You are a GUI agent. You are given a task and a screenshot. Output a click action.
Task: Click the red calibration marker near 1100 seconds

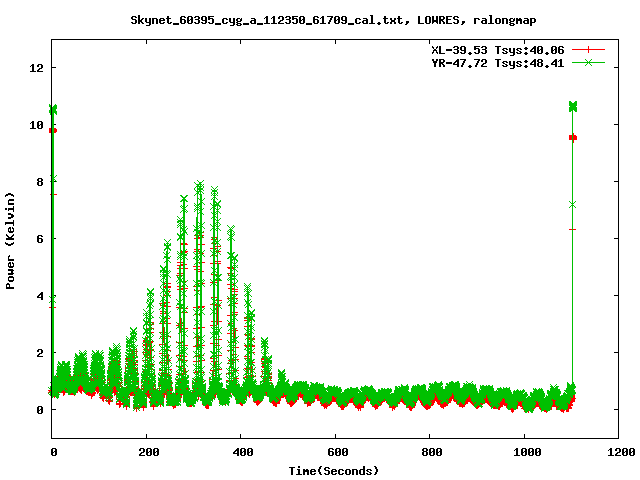pyautogui.click(x=573, y=138)
